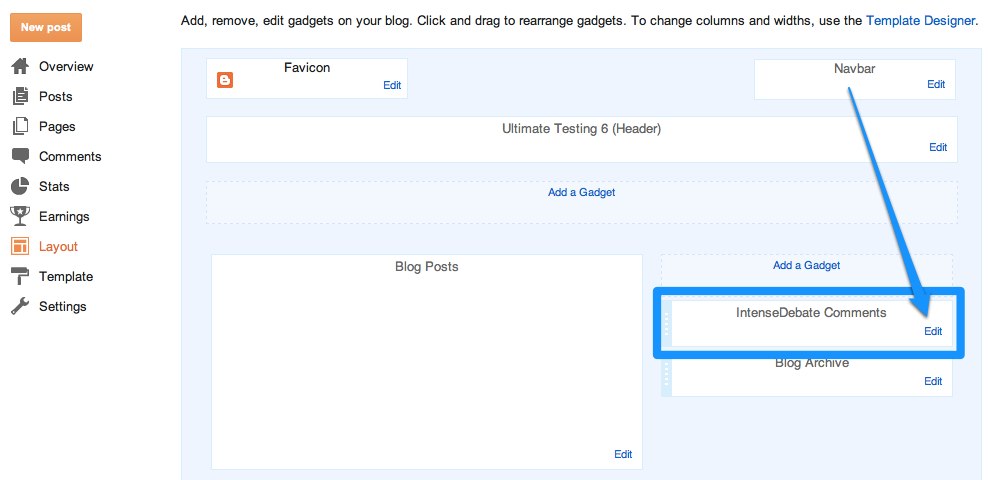The image size is (988, 480).
Task: Click the Posts documents icon
Action: pyautogui.click(x=20, y=97)
